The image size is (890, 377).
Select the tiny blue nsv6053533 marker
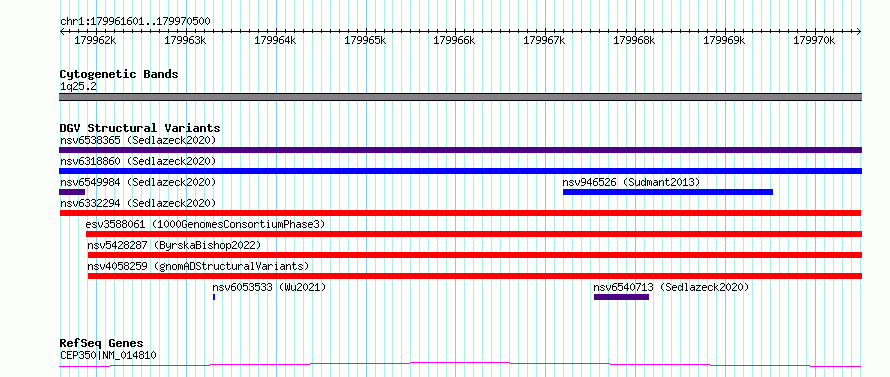214,297
